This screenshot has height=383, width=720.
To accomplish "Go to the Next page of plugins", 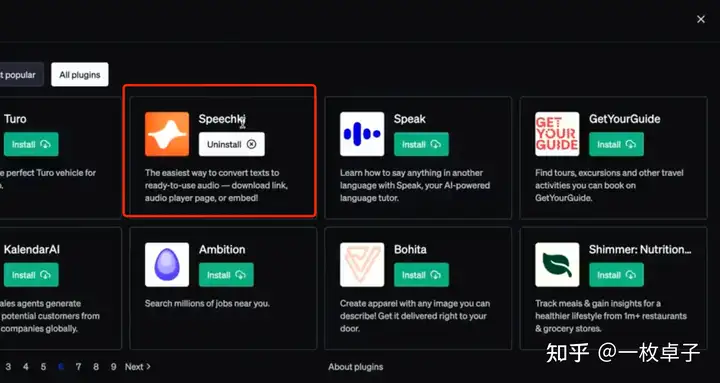I will pos(138,366).
